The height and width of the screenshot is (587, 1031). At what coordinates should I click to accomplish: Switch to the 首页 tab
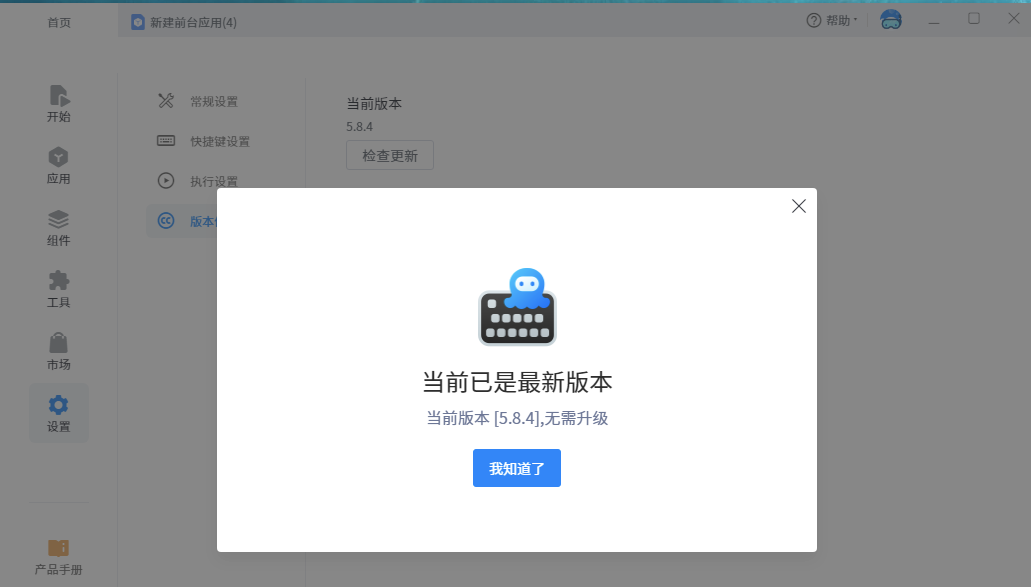coord(59,22)
